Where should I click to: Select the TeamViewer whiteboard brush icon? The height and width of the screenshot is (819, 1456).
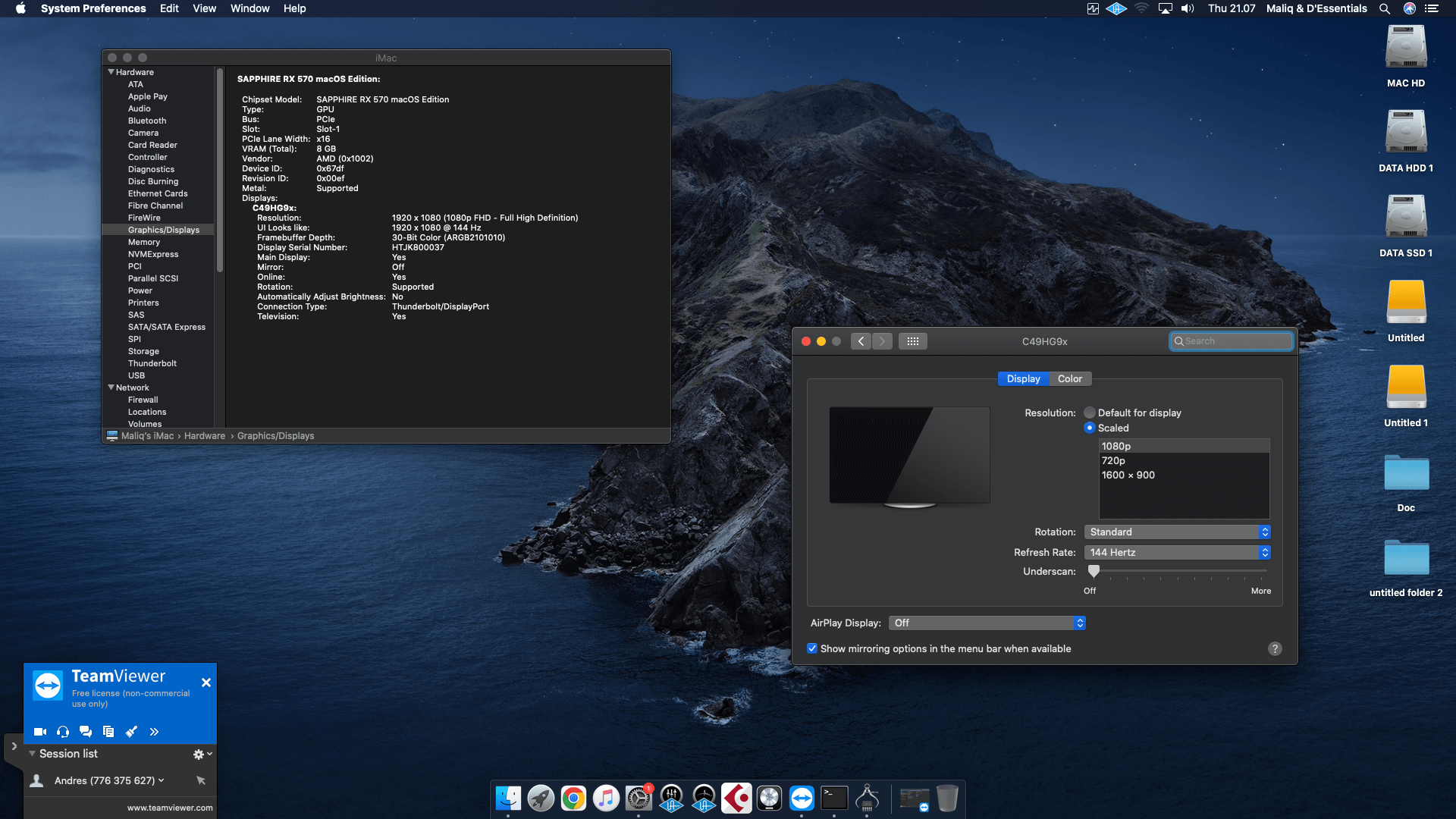[x=131, y=732]
